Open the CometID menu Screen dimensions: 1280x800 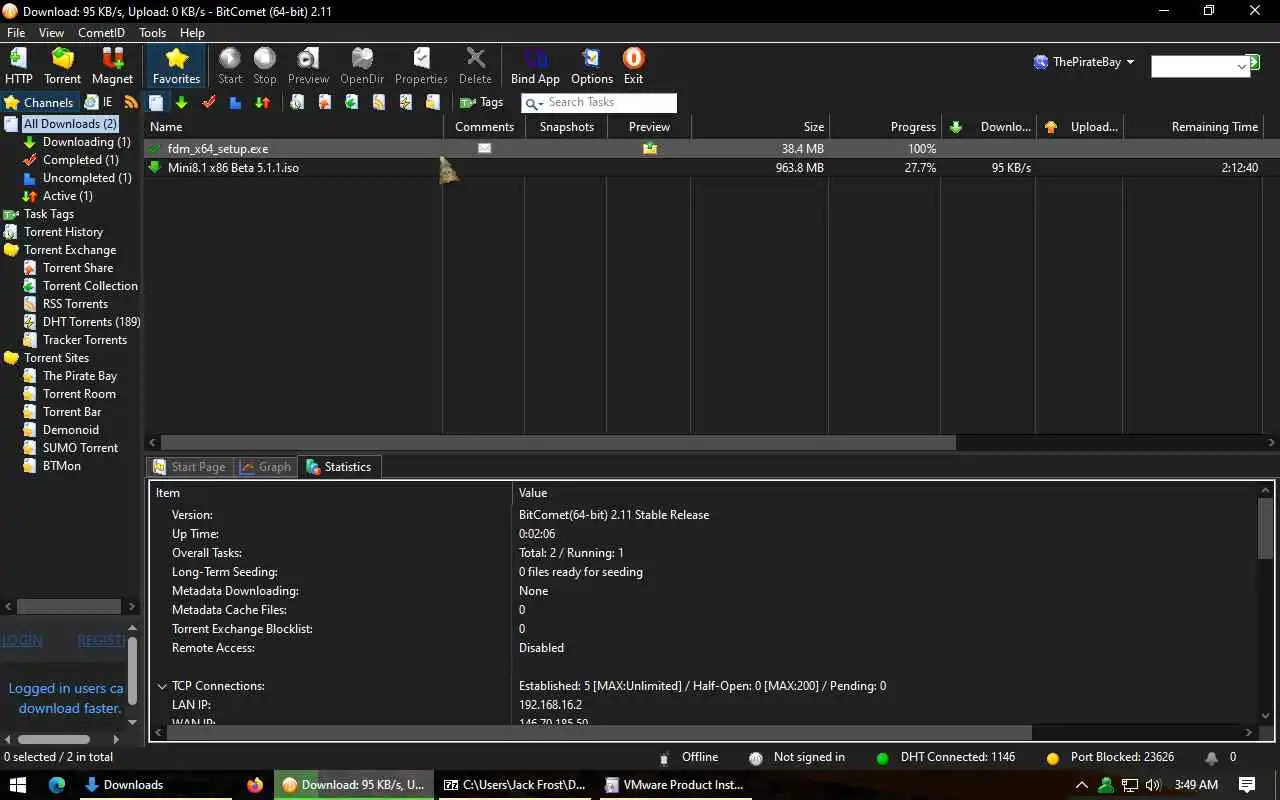click(101, 33)
